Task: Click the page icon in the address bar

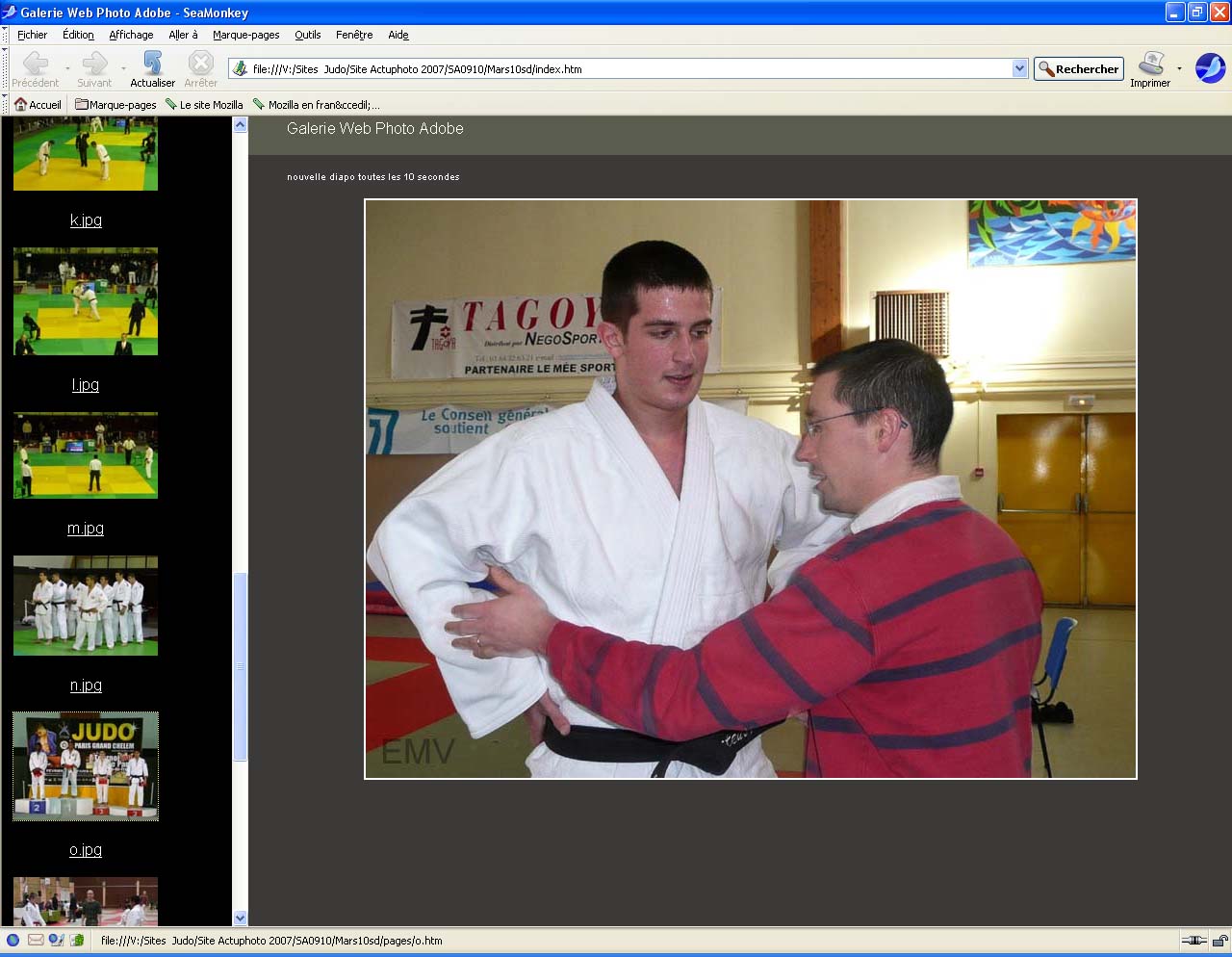Action: [x=240, y=69]
